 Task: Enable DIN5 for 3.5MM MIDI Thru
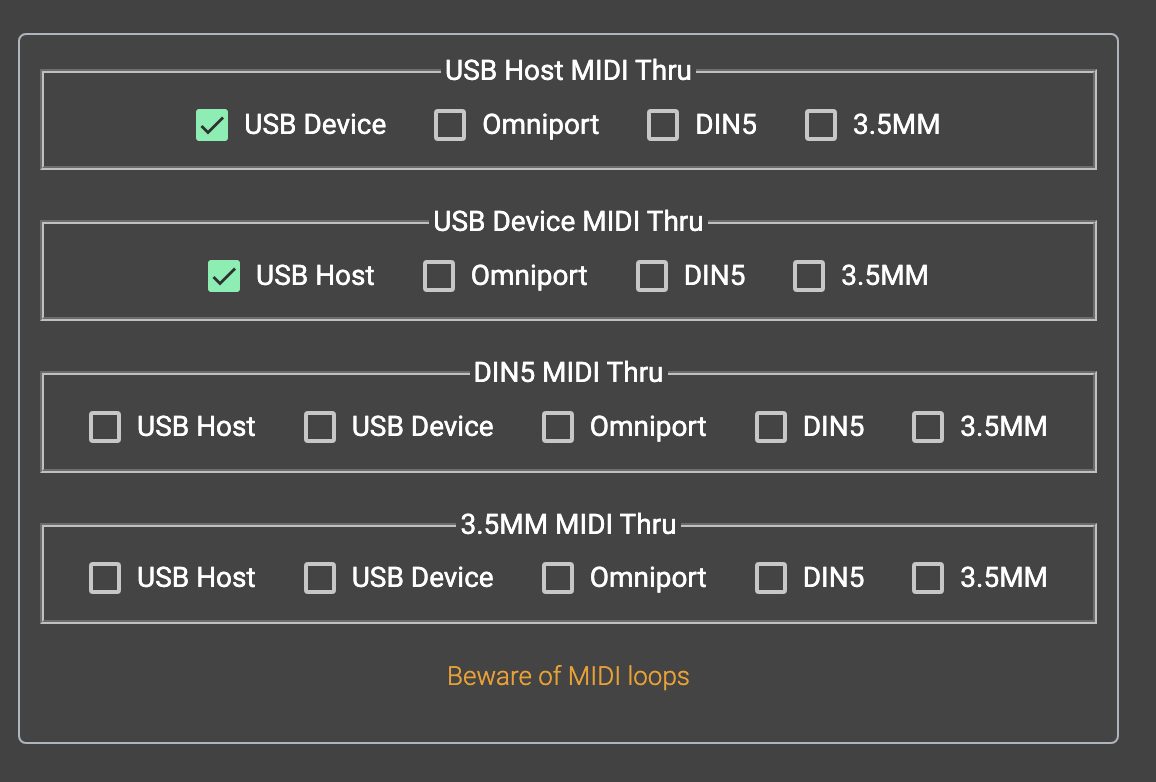pos(771,578)
